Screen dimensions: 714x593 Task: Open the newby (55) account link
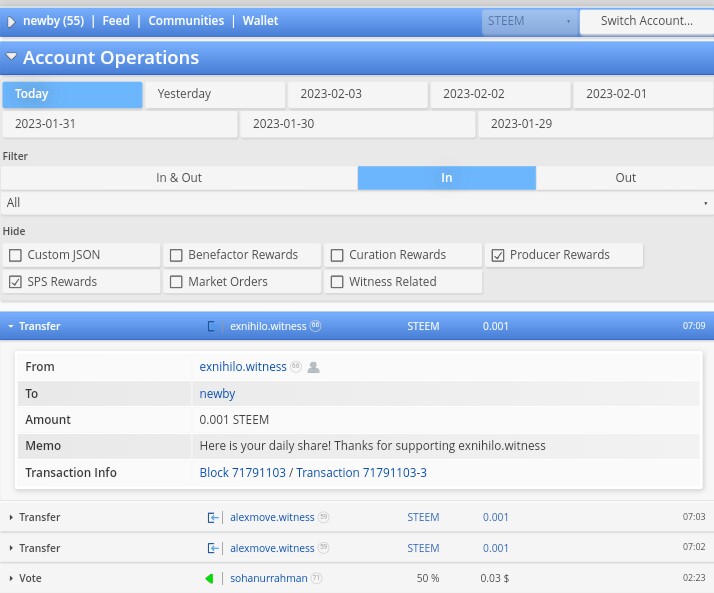[54, 21]
